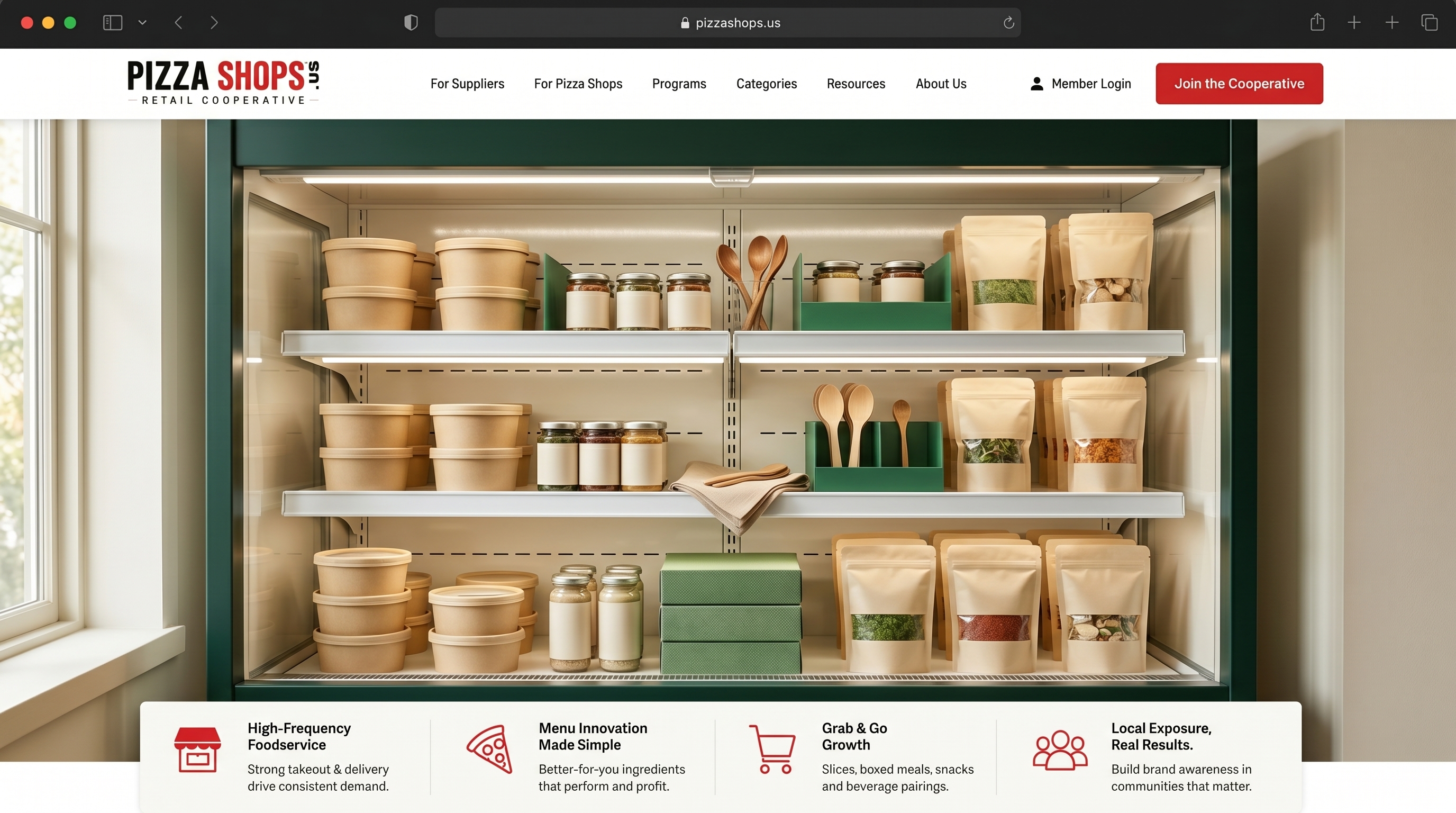Click the Safari sidebar toggle icon
The image size is (1456, 813).
[113, 23]
